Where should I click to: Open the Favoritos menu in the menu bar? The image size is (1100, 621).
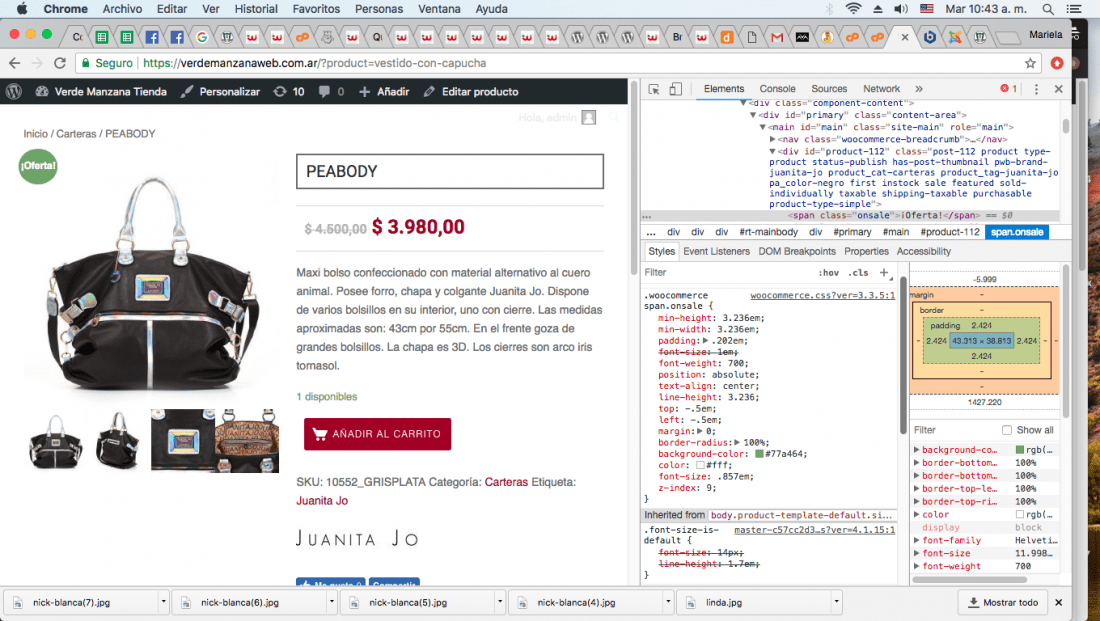click(316, 9)
